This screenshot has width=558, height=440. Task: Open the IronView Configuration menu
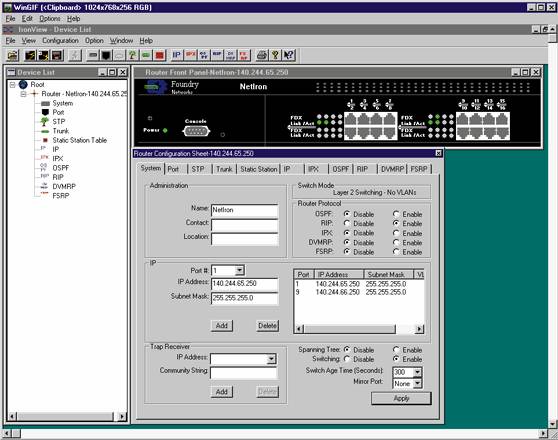(x=60, y=41)
